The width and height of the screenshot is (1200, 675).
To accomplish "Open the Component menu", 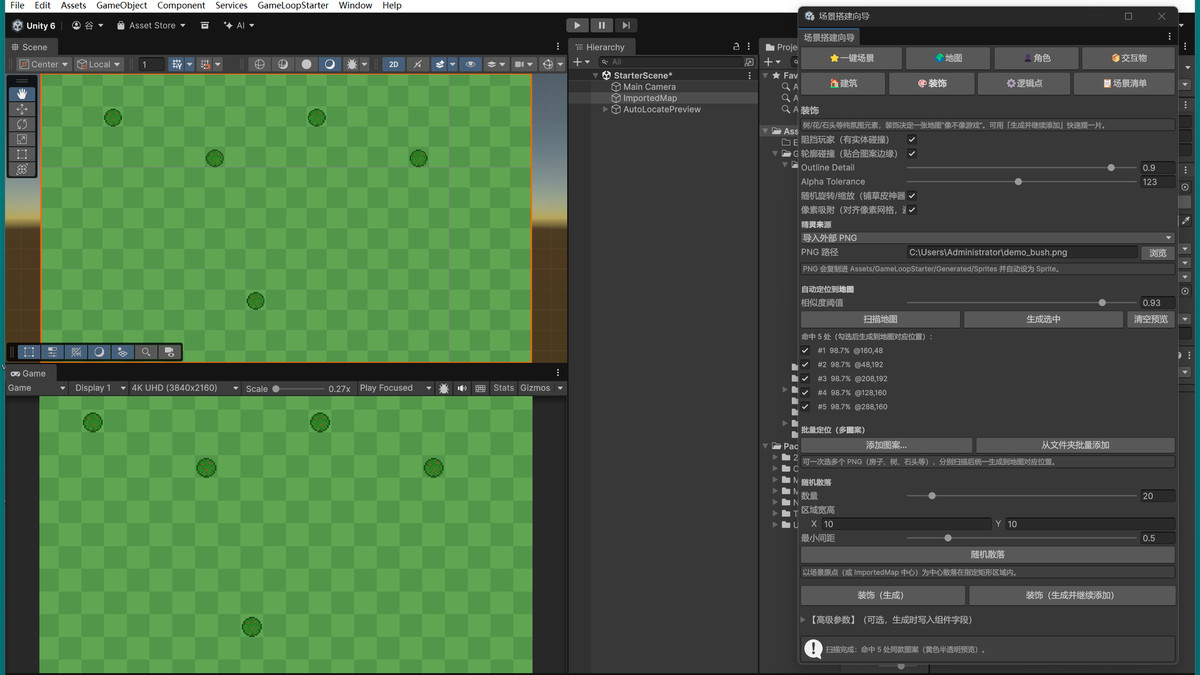I will [181, 6].
